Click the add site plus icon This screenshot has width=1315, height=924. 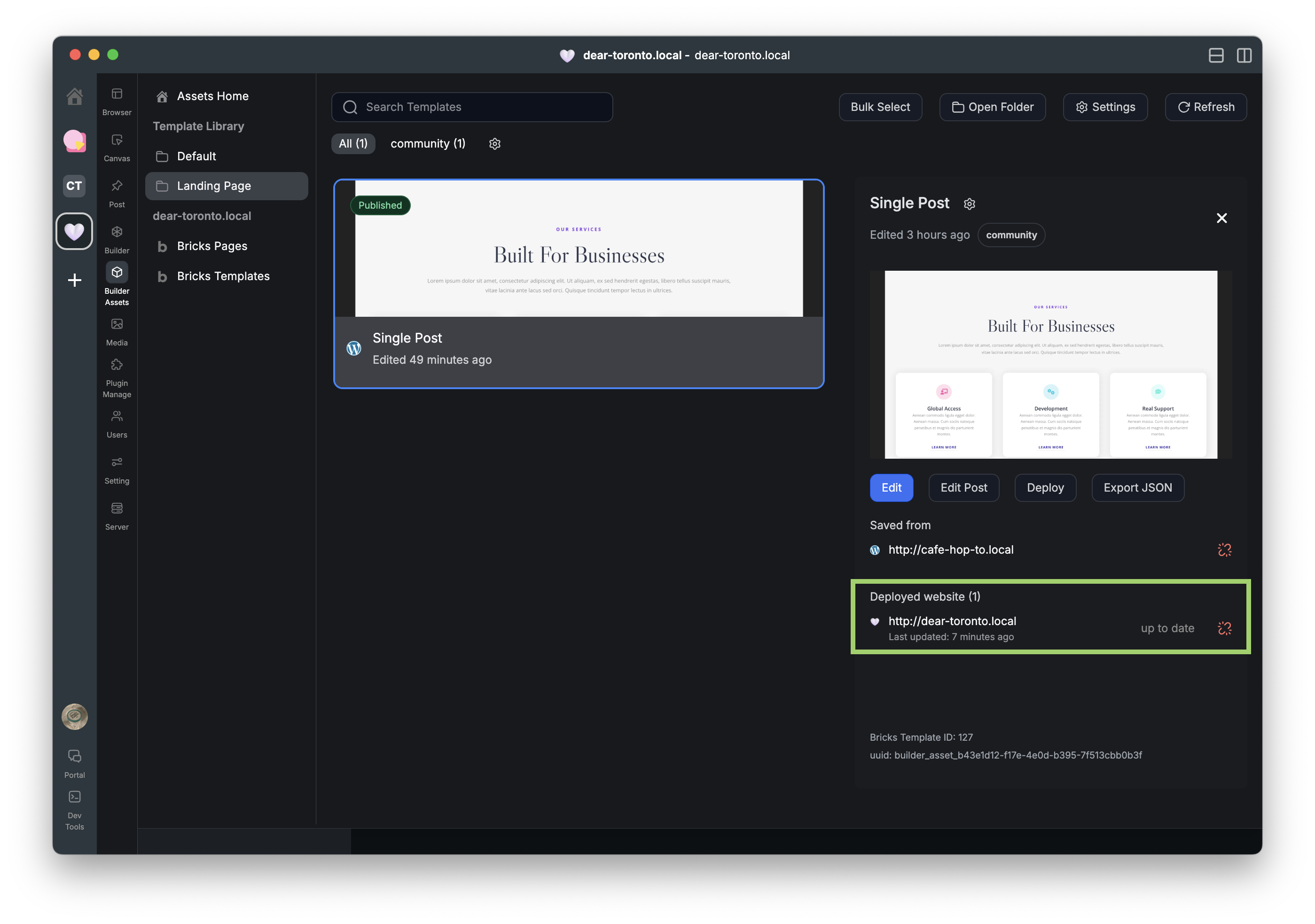pyautogui.click(x=74, y=280)
